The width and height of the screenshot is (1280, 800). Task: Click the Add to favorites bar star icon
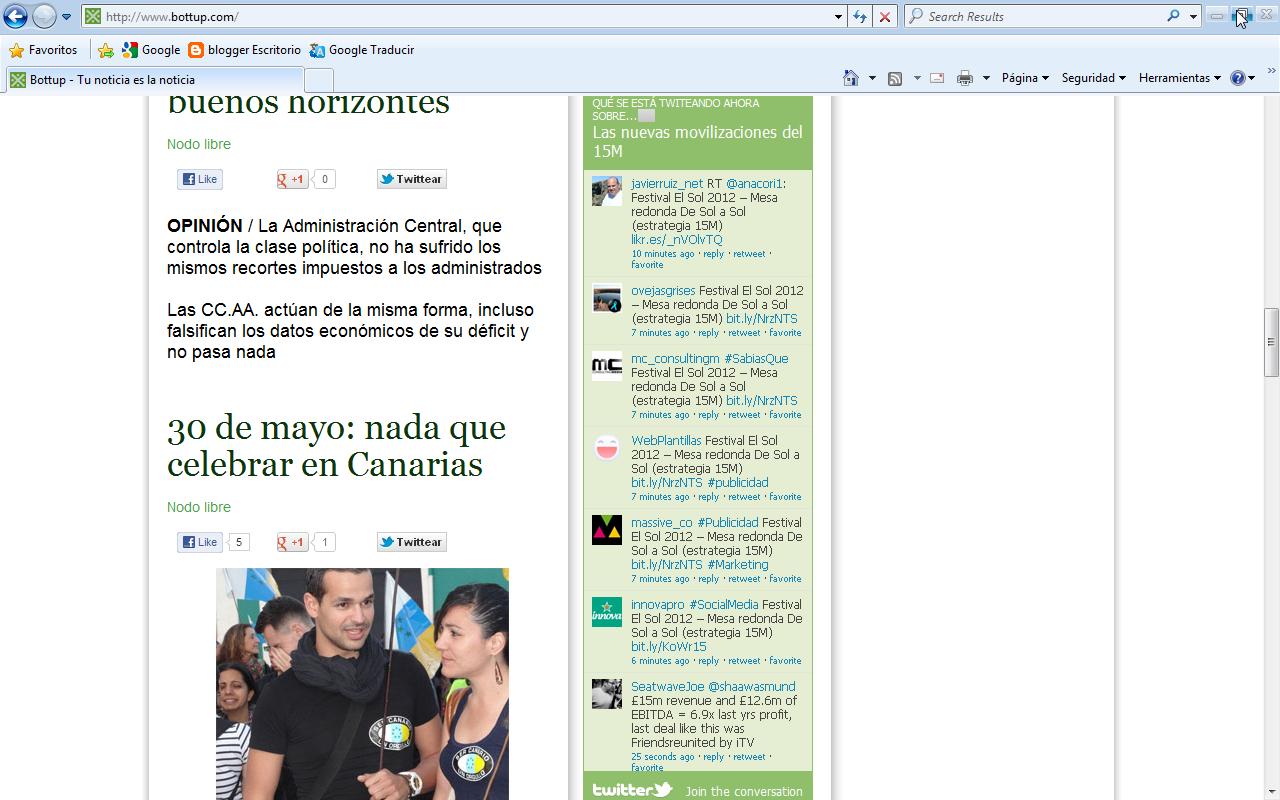pos(106,50)
